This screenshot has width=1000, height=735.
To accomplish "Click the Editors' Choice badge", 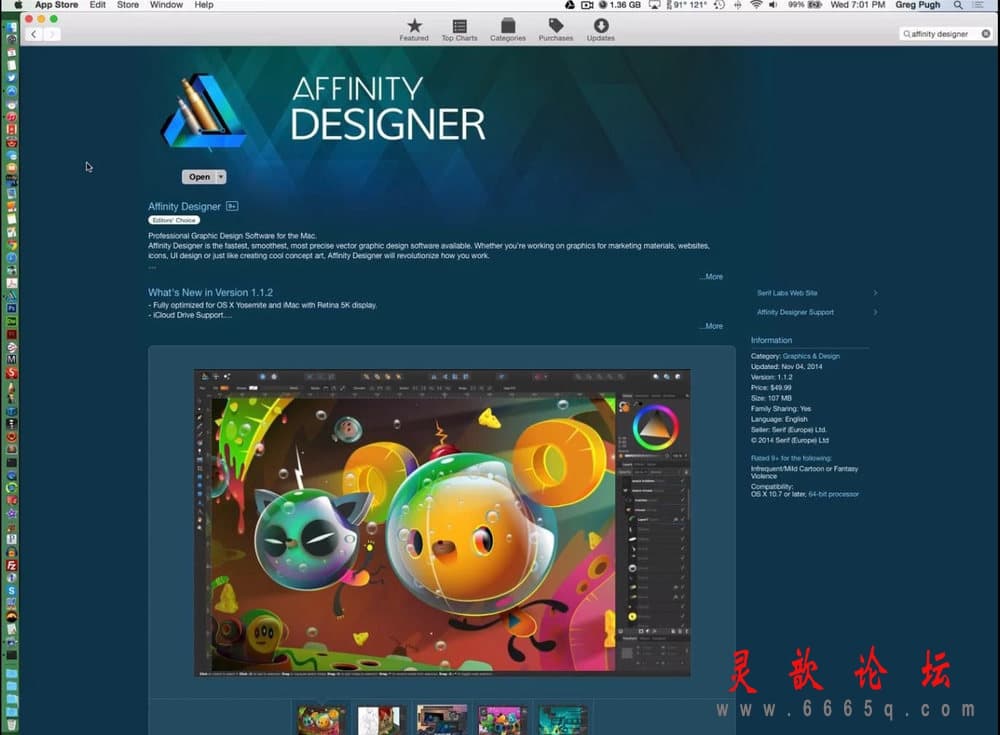I will pyautogui.click(x=174, y=220).
